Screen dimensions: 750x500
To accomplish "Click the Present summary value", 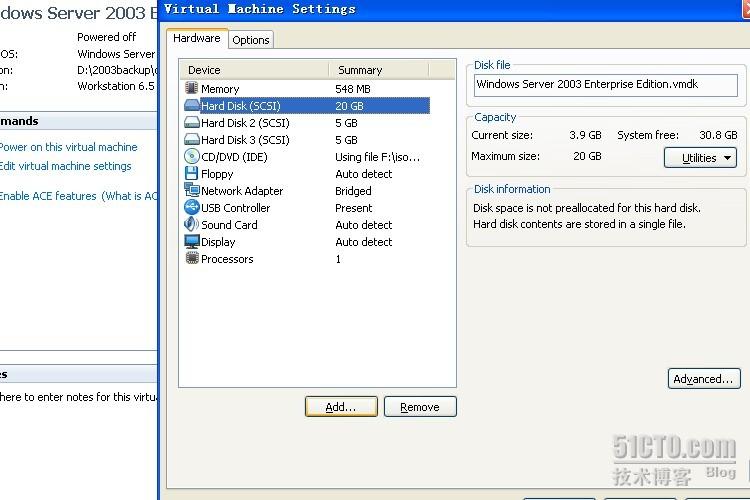I will click(x=354, y=208).
